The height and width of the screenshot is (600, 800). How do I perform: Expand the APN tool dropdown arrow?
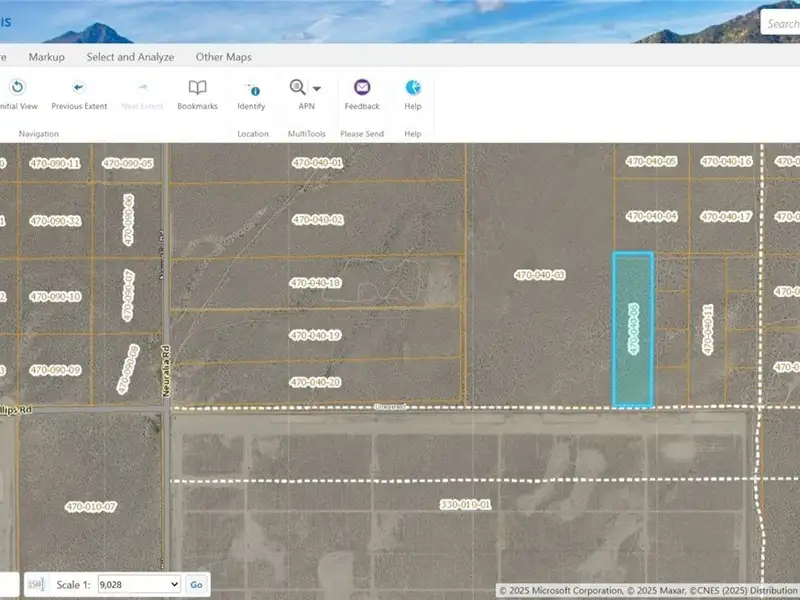point(317,89)
